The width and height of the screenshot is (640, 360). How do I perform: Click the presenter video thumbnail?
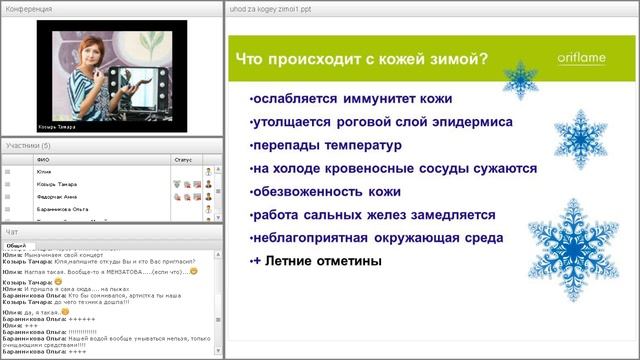coord(112,76)
